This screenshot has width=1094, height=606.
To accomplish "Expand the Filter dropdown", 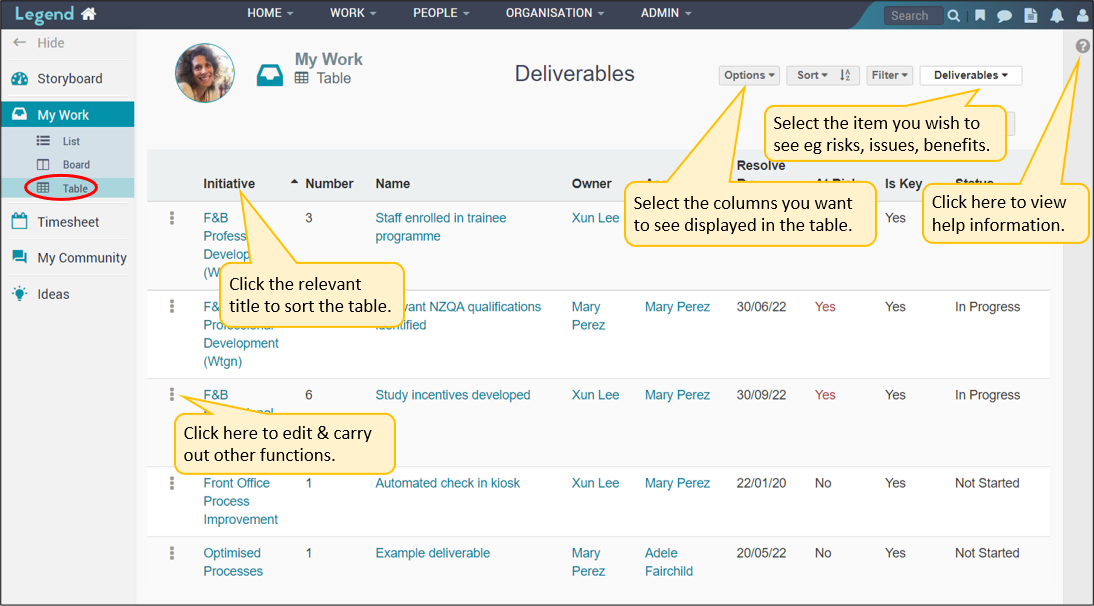I will pyautogui.click(x=889, y=75).
